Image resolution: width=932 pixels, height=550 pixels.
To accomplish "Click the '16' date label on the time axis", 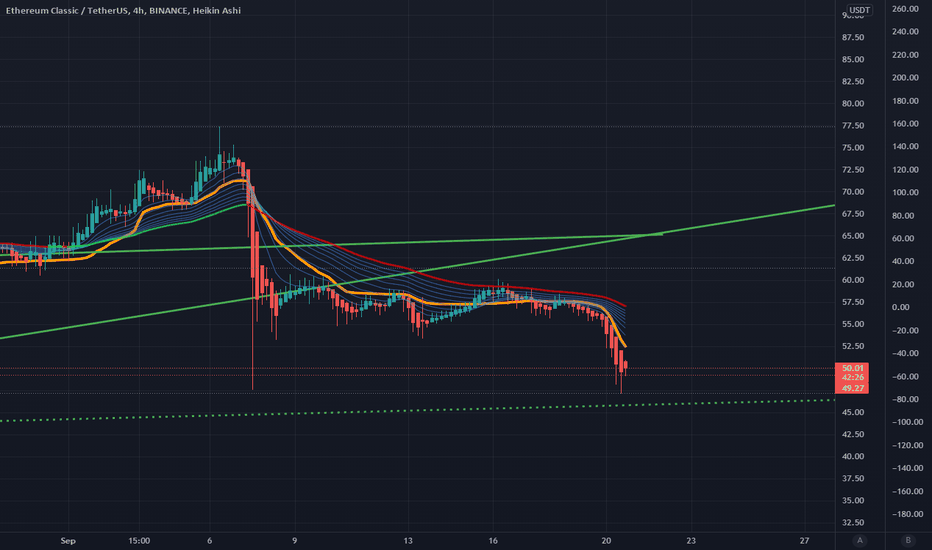I will click(493, 540).
